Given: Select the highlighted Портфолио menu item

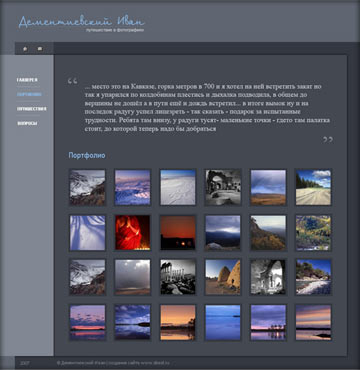Looking at the screenshot, I should (29, 94).
